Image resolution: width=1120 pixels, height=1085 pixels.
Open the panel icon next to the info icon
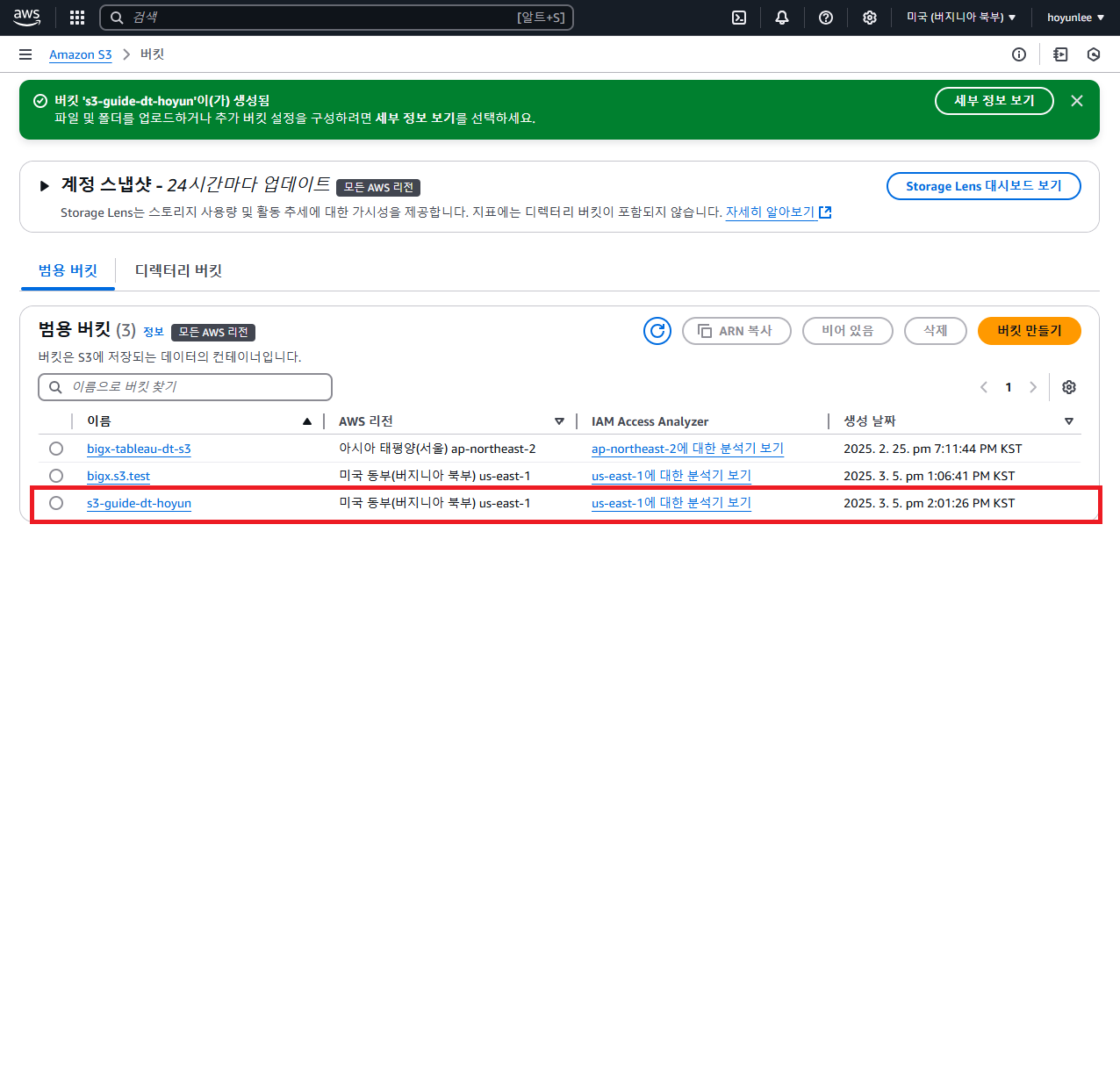click(1060, 54)
